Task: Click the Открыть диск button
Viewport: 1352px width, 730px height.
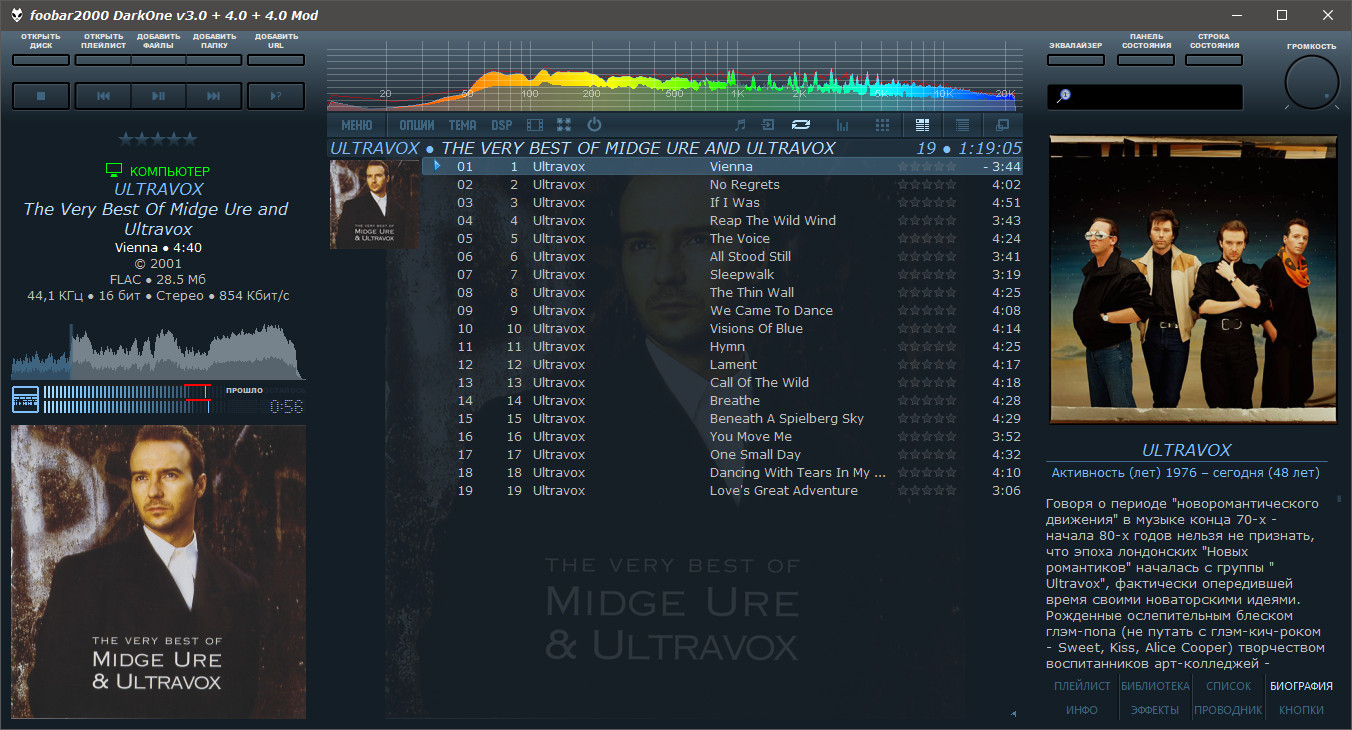Action: click(41, 60)
